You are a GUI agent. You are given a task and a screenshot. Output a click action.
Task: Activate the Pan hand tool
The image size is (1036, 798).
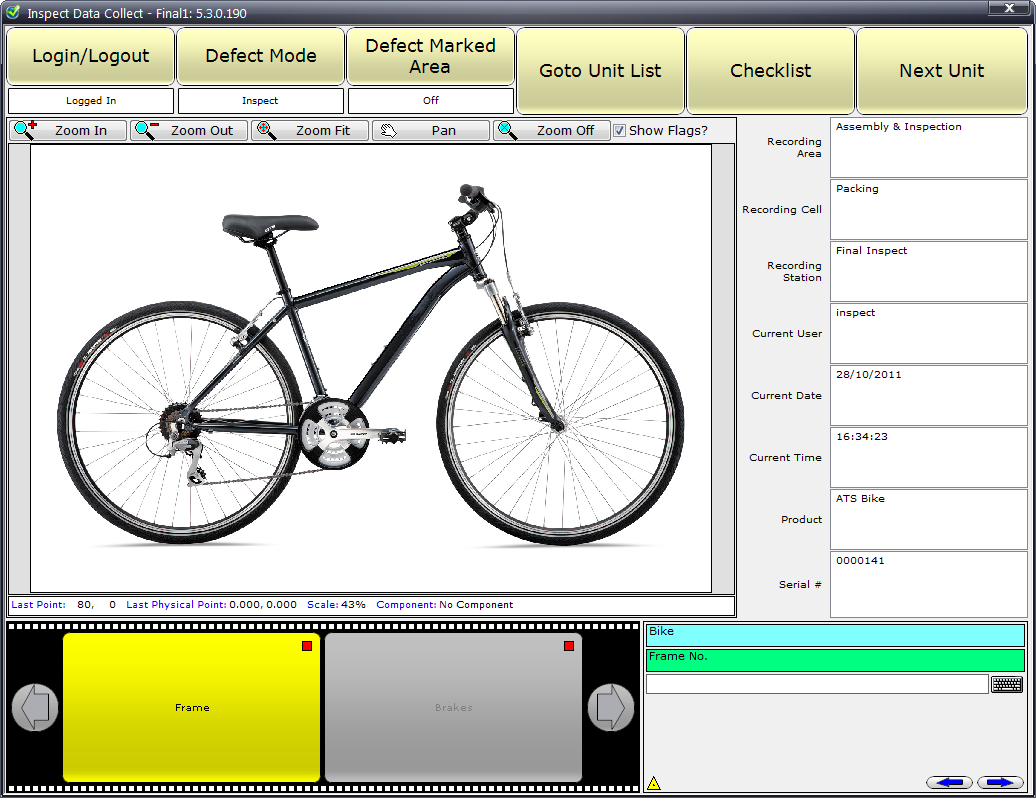[x=431, y=131]
